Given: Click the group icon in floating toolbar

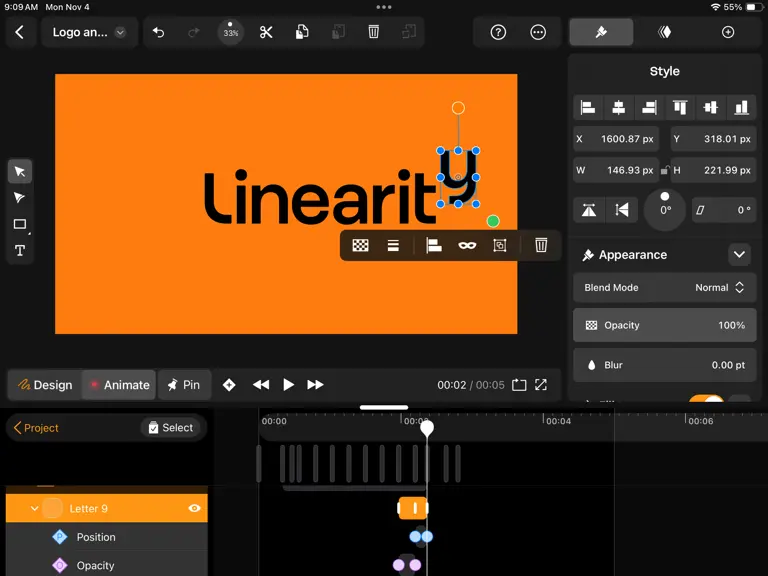Looking at the screenshot, I should point(500,245).
